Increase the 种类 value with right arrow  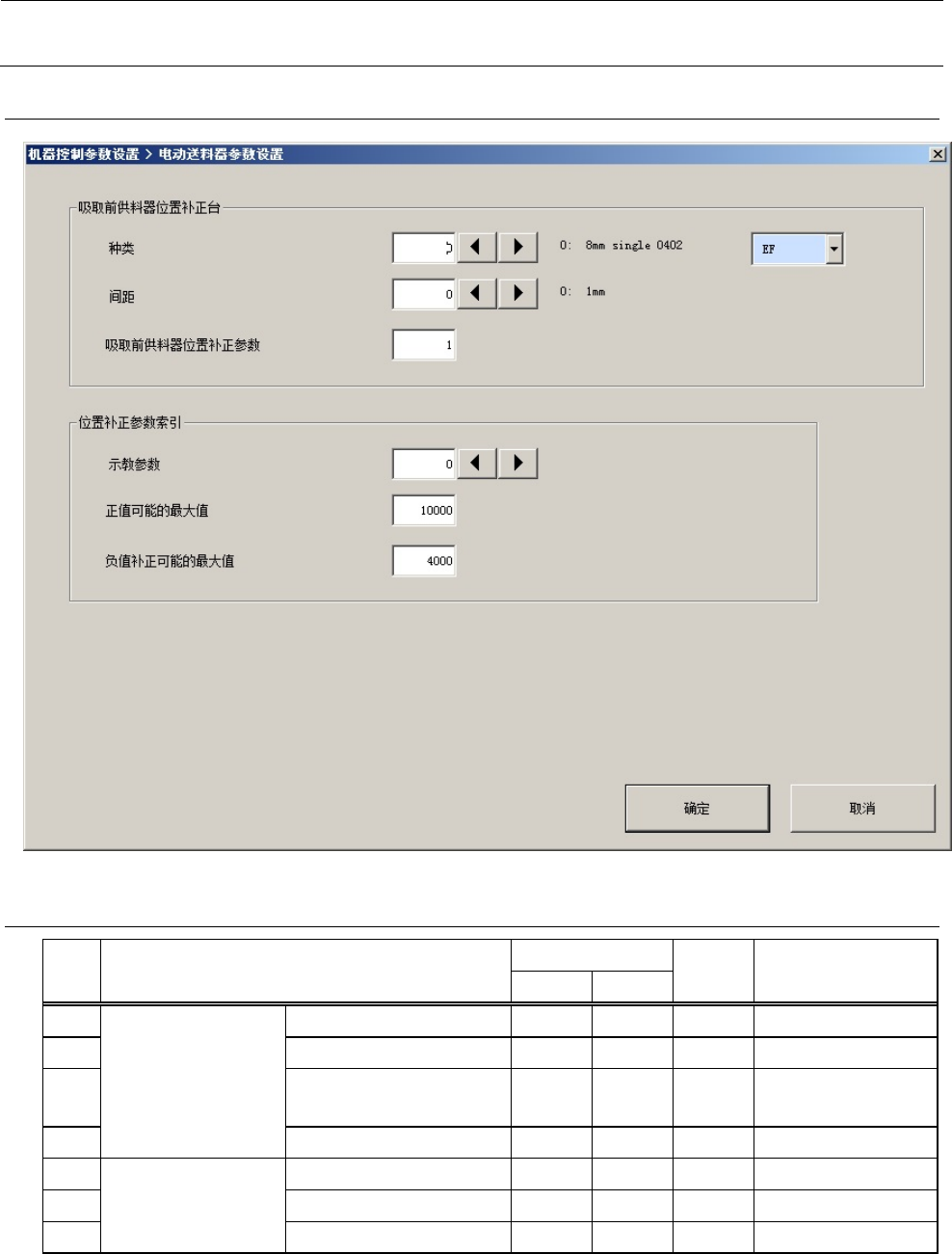click(x=517, y=248)
